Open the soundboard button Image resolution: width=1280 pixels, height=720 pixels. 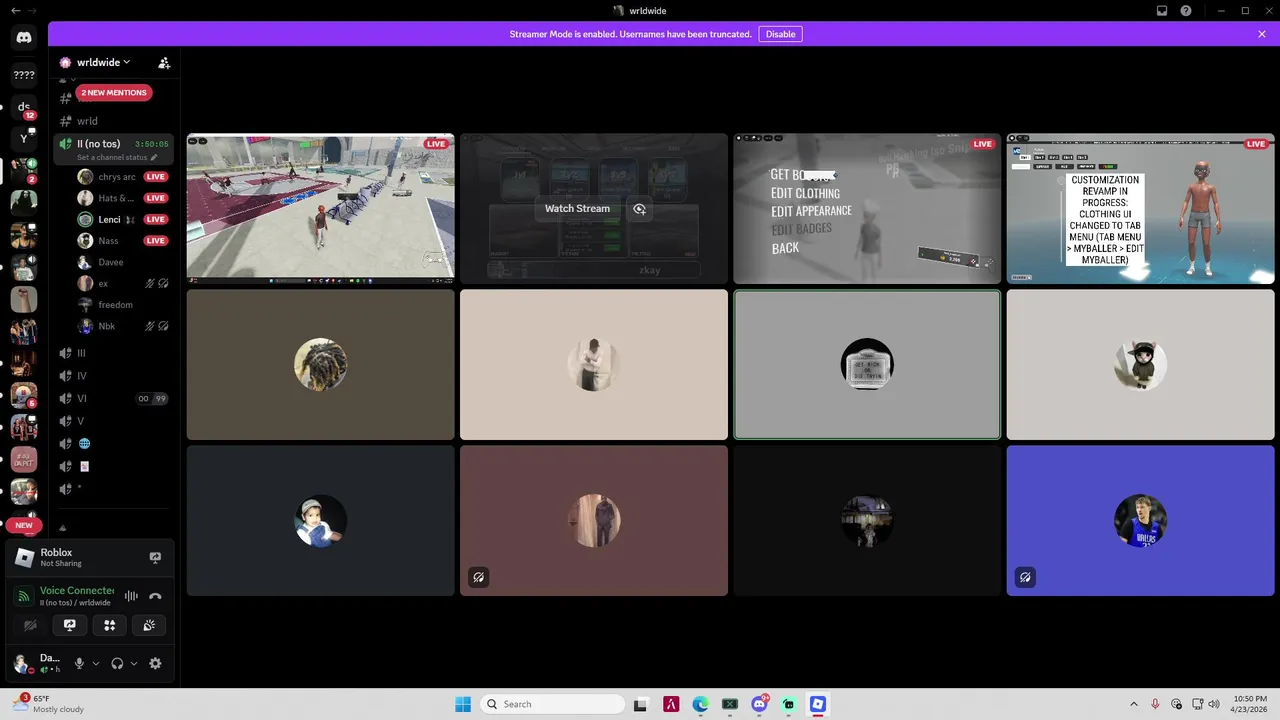point(149,625)
